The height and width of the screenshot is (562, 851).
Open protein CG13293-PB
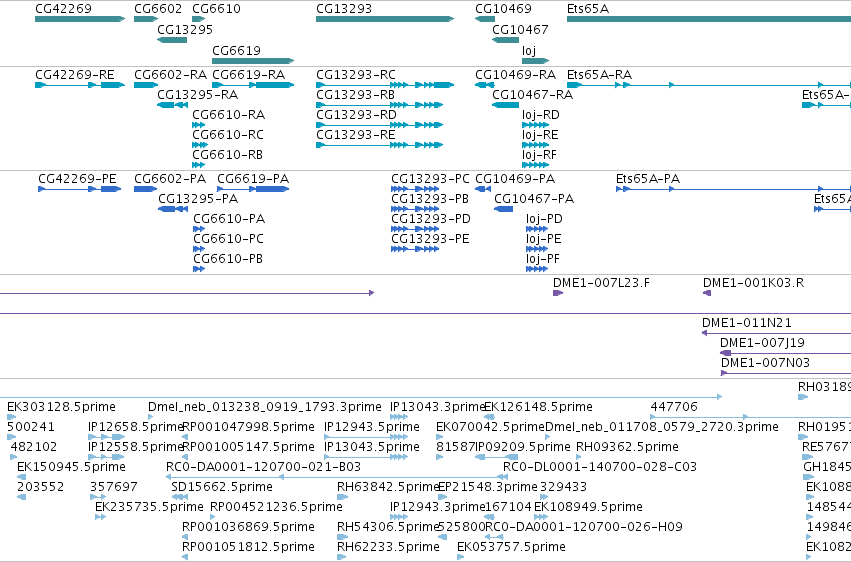click(x=415, y=209)
